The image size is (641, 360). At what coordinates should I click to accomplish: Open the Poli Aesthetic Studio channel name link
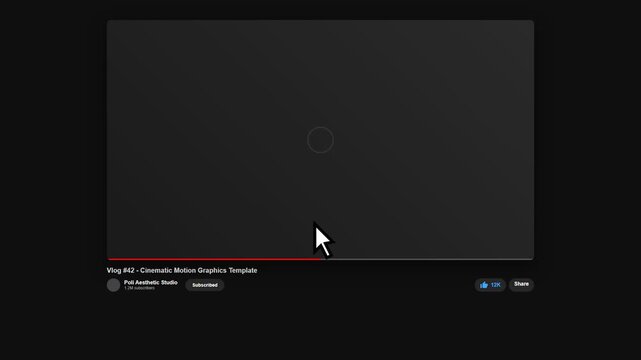[x=151, y=282]
